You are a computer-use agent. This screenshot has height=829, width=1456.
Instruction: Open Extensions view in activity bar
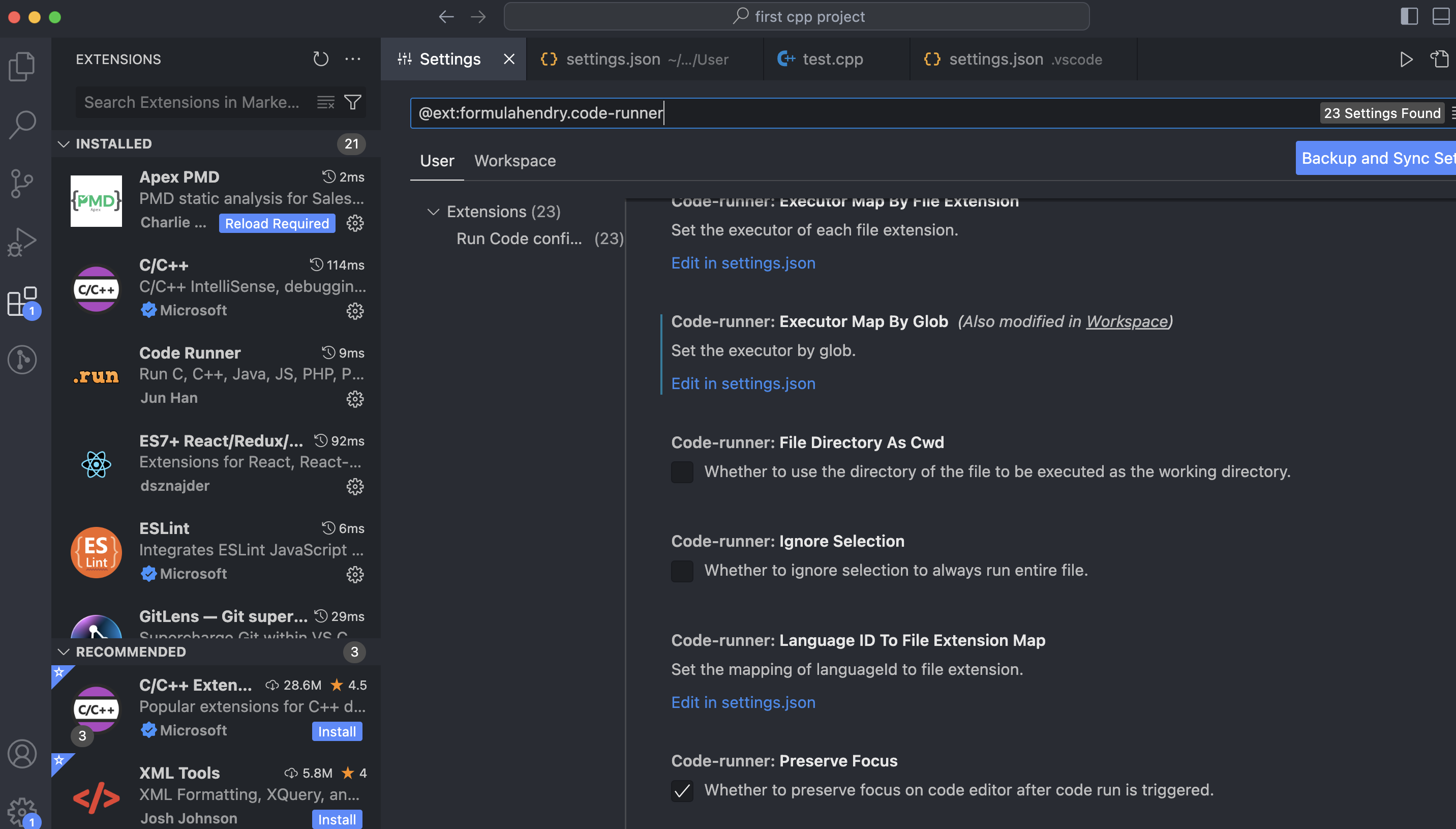tap(22, 301)
